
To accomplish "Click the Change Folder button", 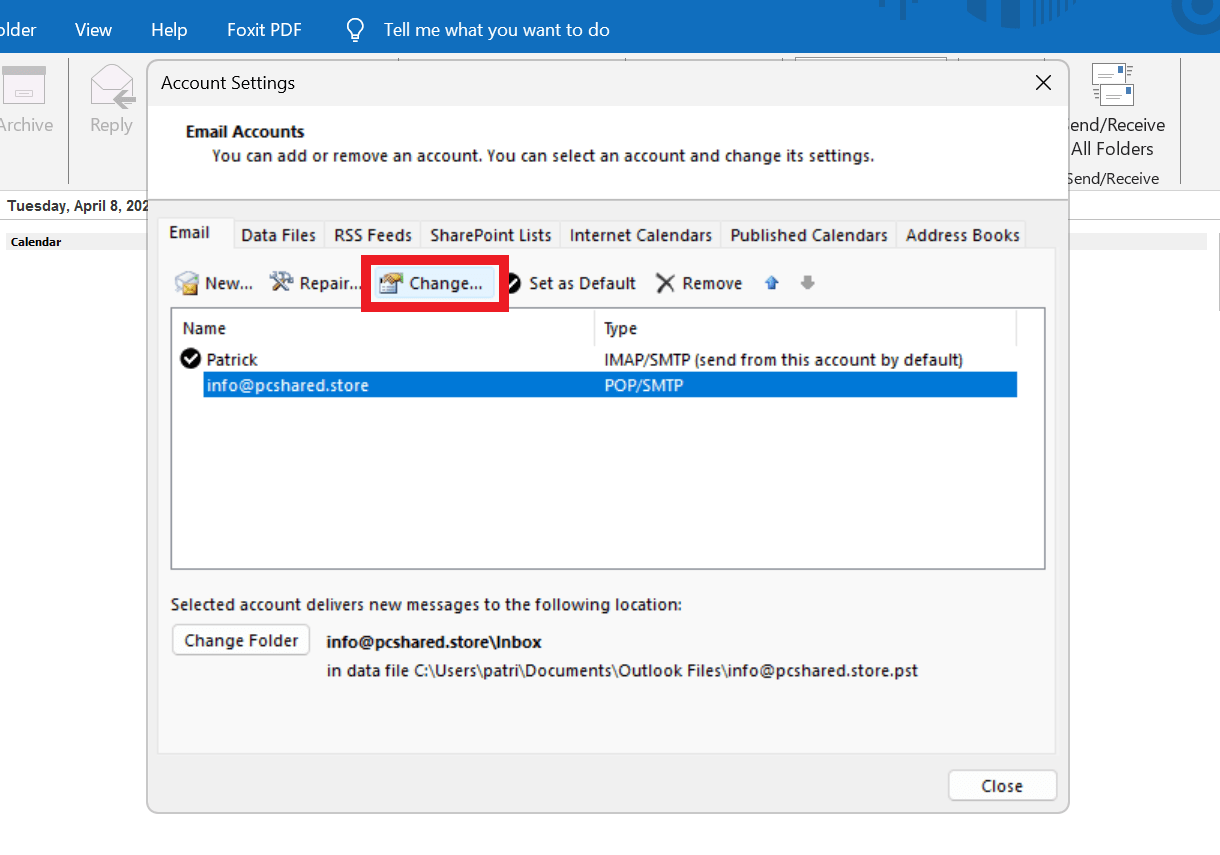I will pyautogui.click(x=241, y=641).
